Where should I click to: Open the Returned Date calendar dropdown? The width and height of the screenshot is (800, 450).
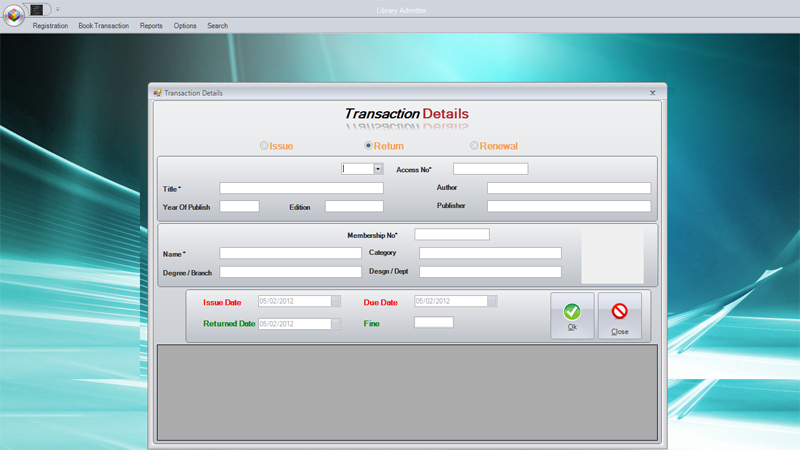click(336, 324)
